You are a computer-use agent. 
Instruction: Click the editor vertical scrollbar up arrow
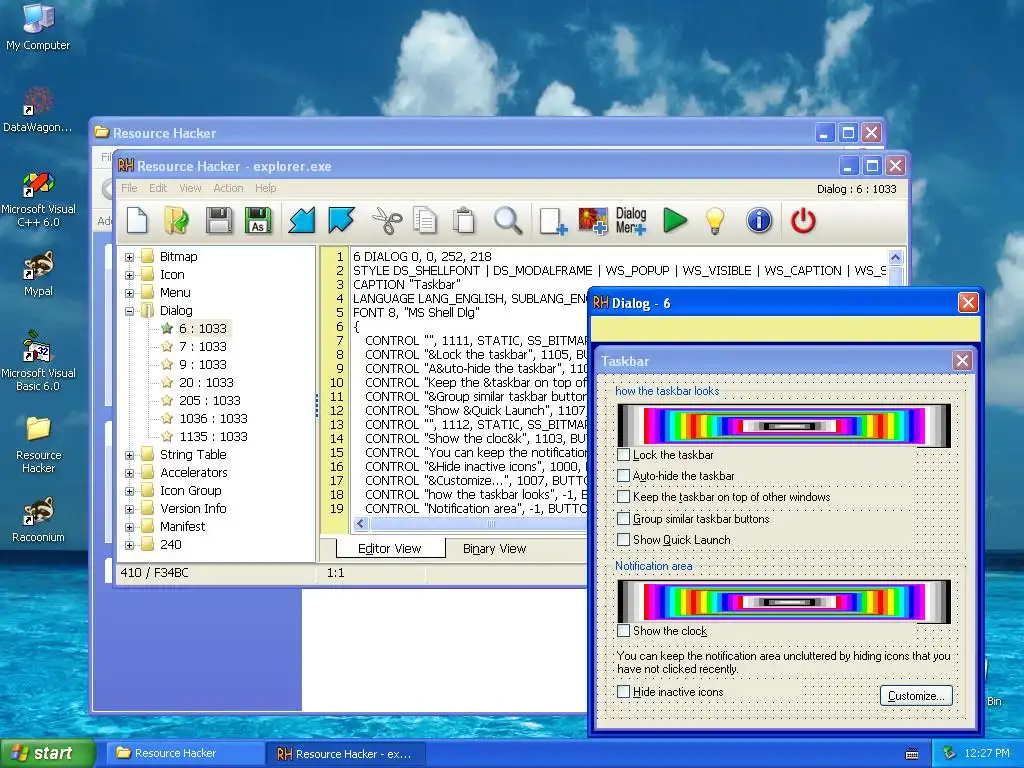tap(895, 257)
